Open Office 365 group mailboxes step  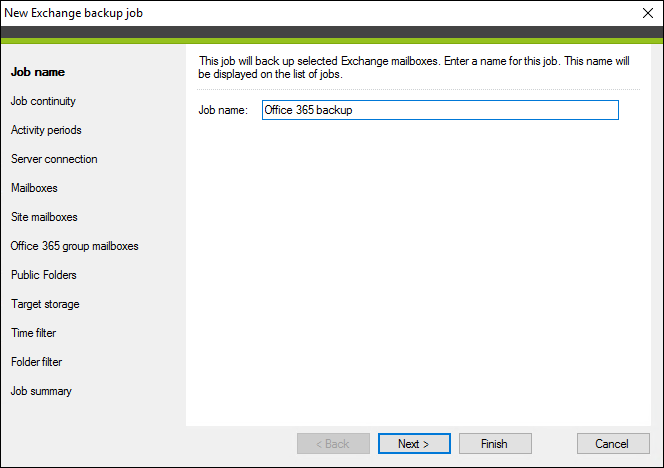click(x=75, y=246)
